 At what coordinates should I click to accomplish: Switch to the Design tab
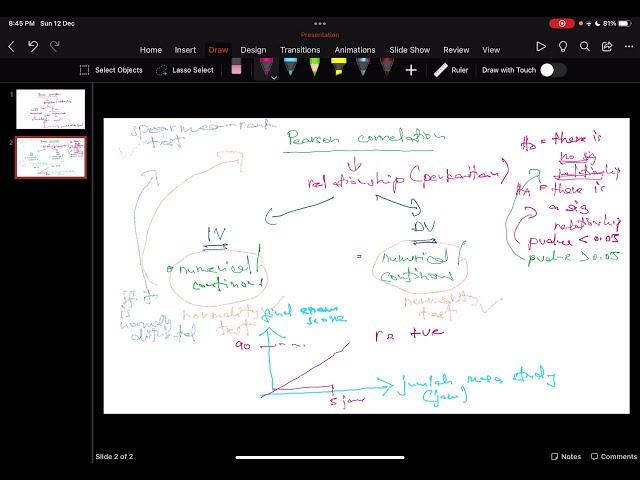[x=253, y=50]
